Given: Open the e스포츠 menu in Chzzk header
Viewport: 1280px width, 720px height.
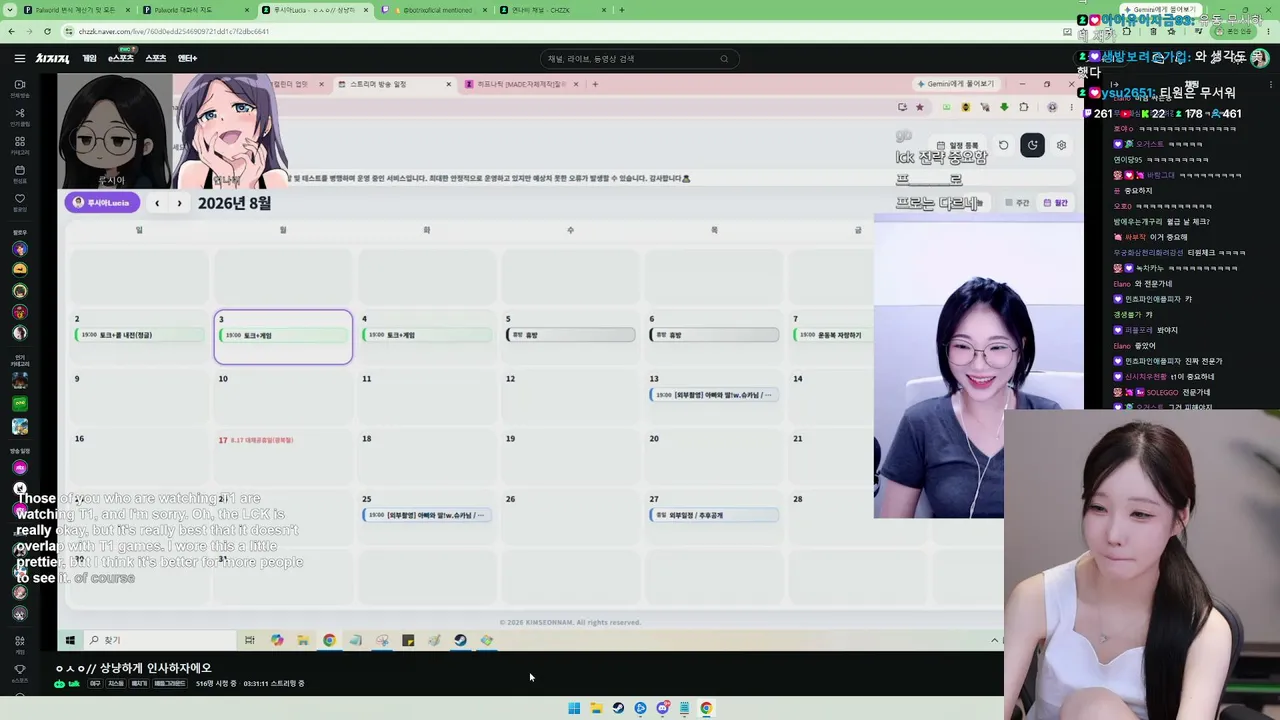Looking at the screenshot, I should point(121,59).
